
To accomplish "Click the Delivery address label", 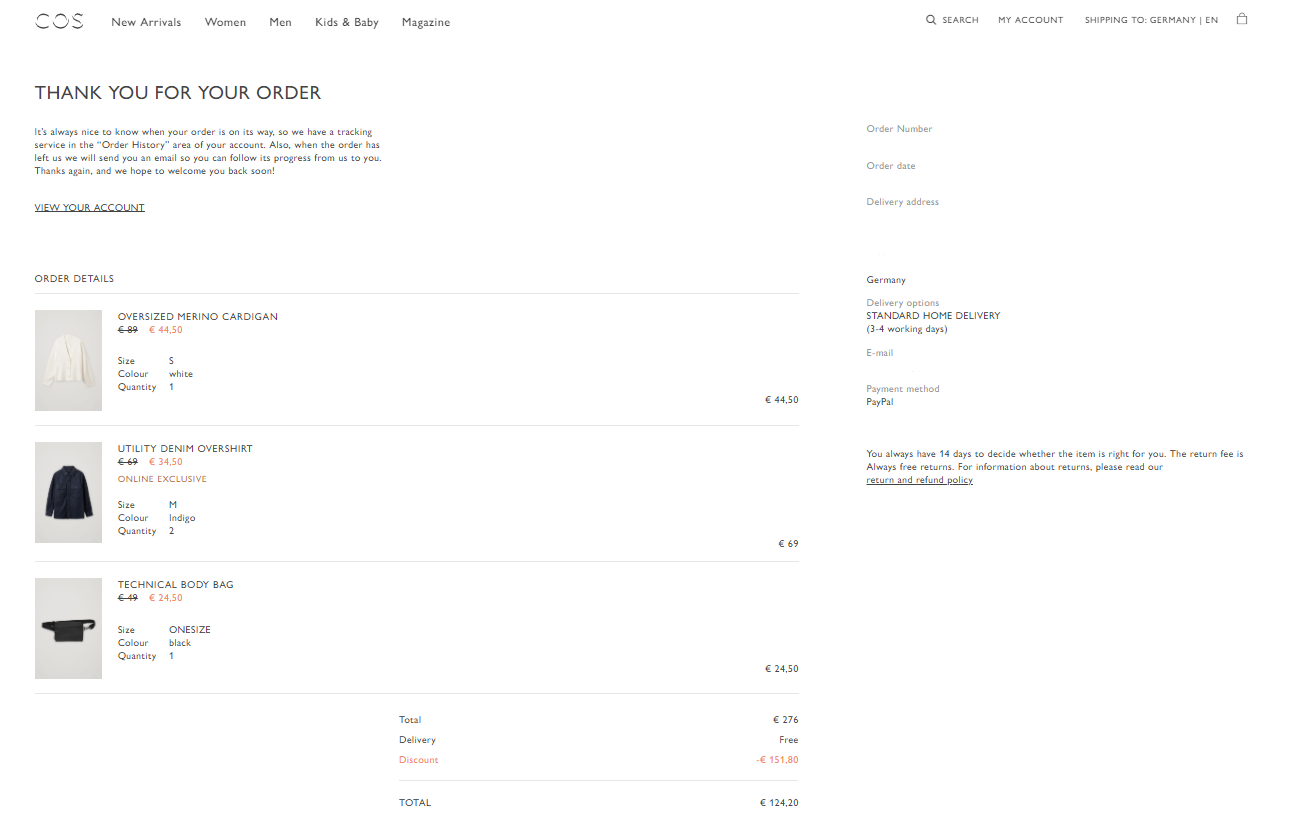I will (x=903, y=202).
